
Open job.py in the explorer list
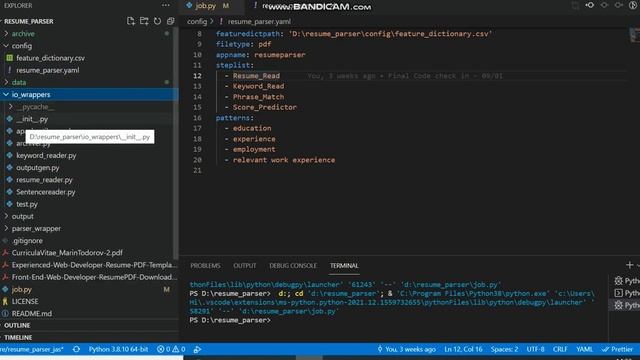(x=22, y=289)
